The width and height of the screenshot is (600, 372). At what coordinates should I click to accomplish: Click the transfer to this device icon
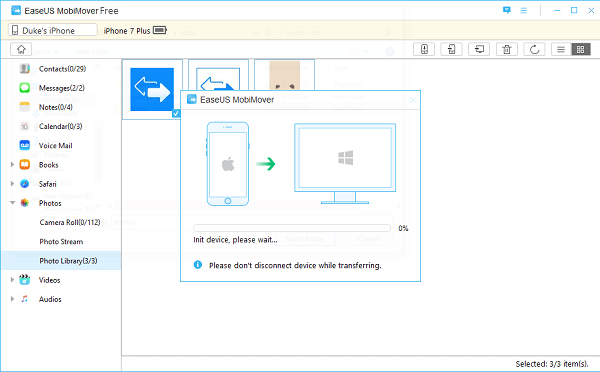tap(424, 49)
